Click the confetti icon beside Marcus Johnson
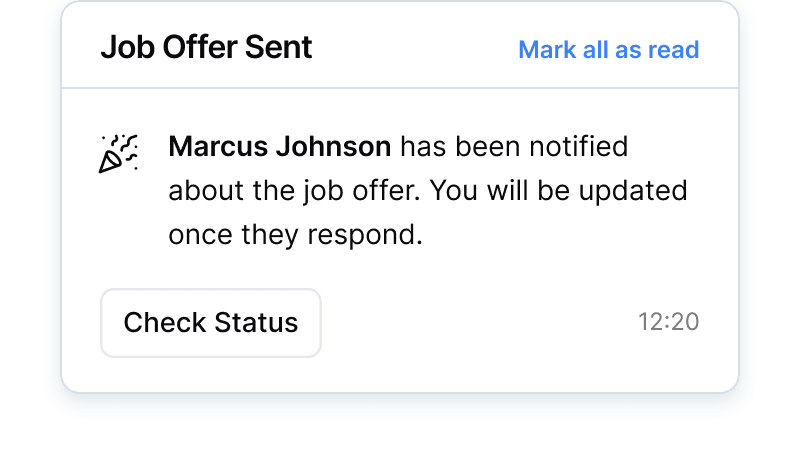 (118, 152)
